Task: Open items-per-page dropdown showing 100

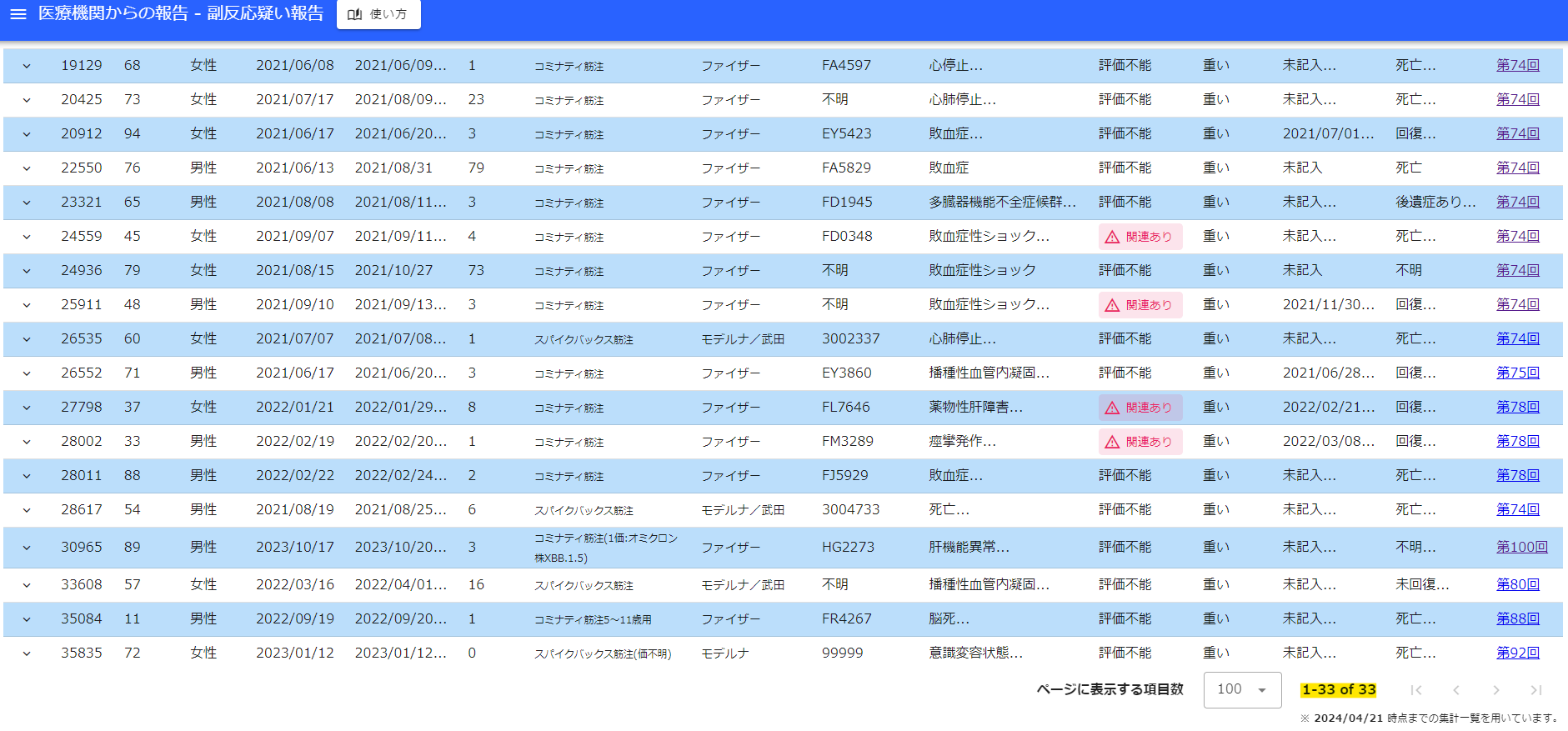Action: coord(1242,690)
